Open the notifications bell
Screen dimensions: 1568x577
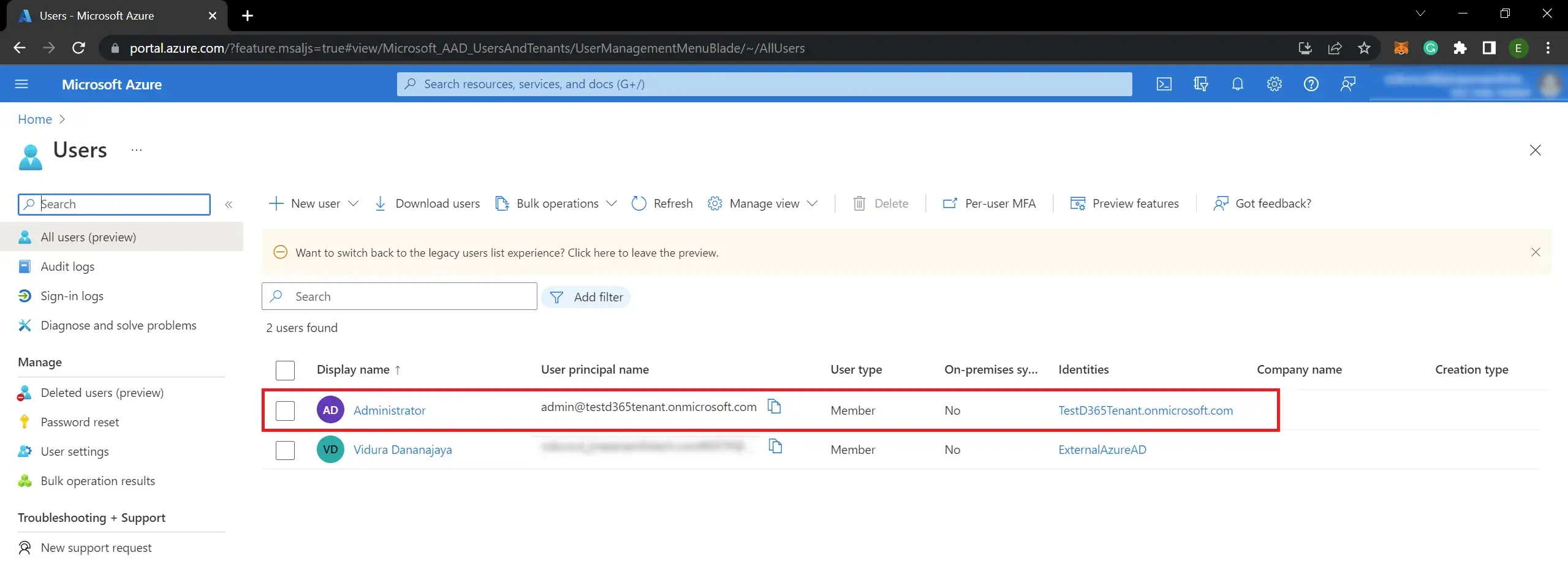tap(1237, 84)
